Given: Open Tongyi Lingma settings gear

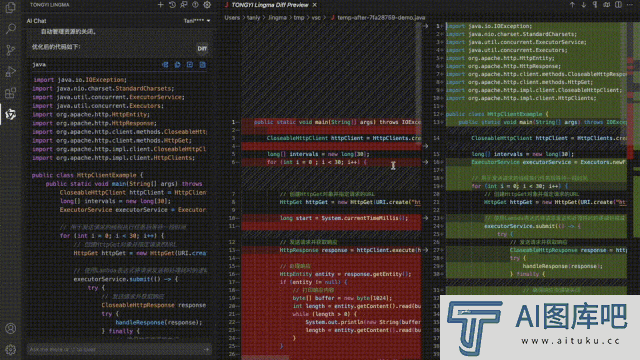Looking at the screenshot, I should pos(207,5).
